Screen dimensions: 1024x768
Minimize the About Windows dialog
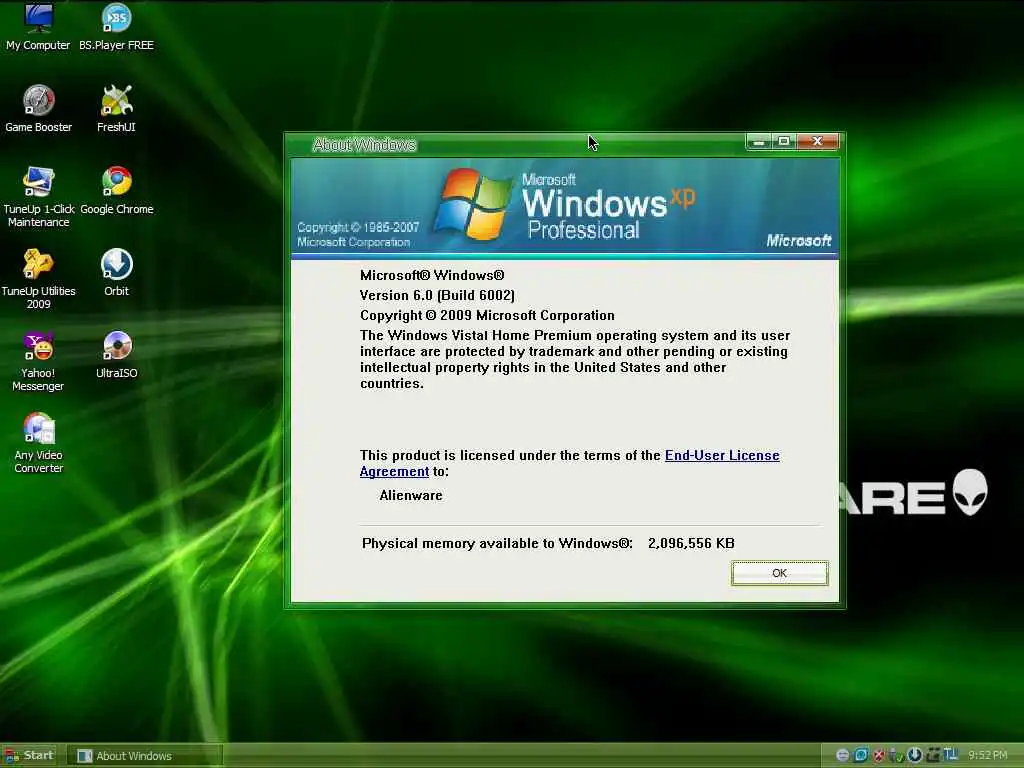(758, 141)
